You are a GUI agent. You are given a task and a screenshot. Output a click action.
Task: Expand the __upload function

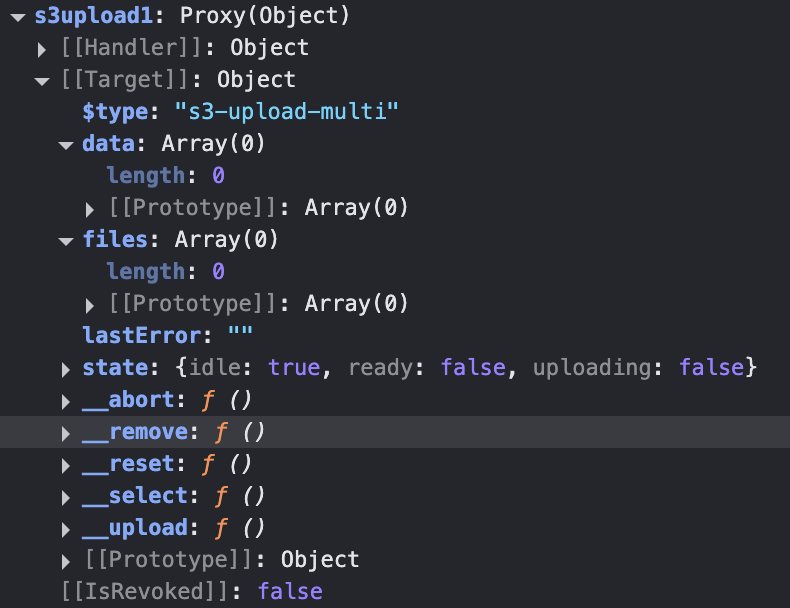pos(66,529)
